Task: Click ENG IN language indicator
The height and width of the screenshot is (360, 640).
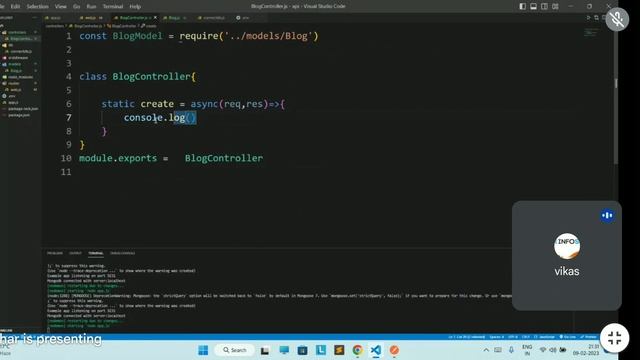Action: 527,350
